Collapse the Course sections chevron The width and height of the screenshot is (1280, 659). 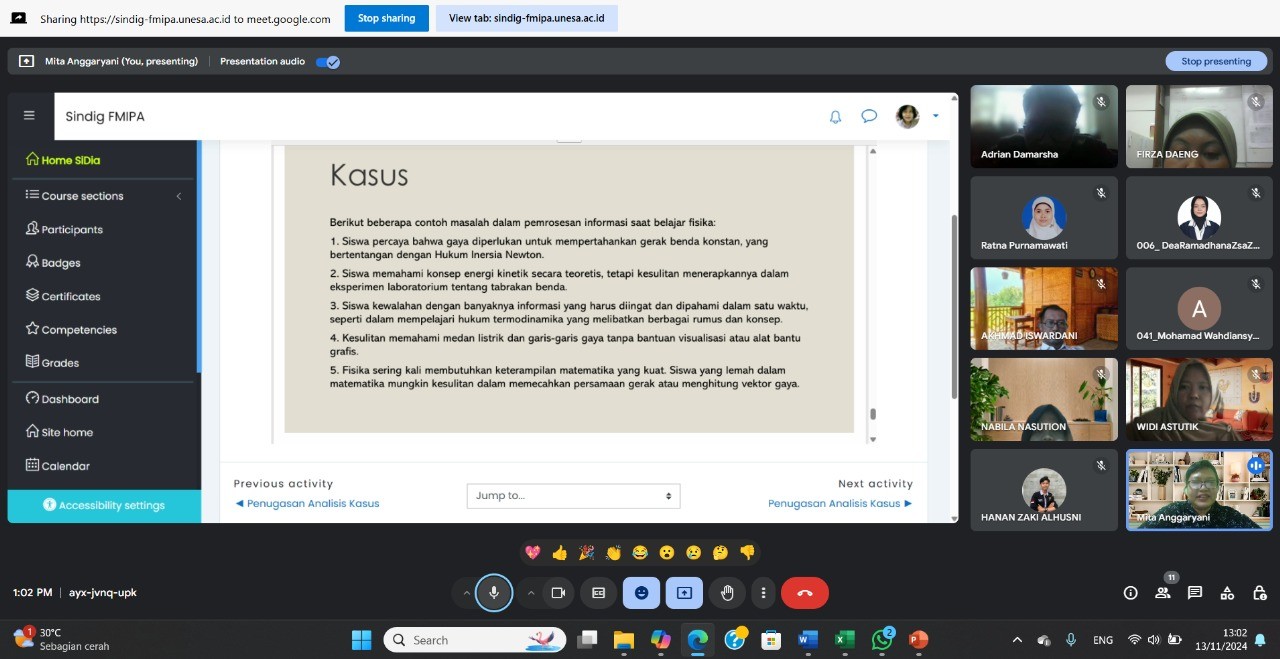tap(179, 196)
